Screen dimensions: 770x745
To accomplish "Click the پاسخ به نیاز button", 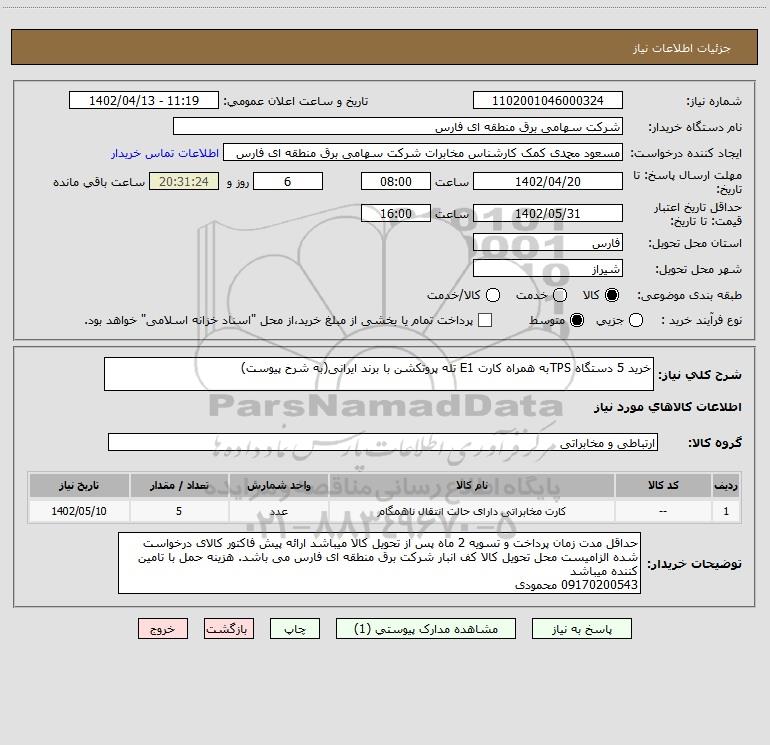I will point(581,629).
